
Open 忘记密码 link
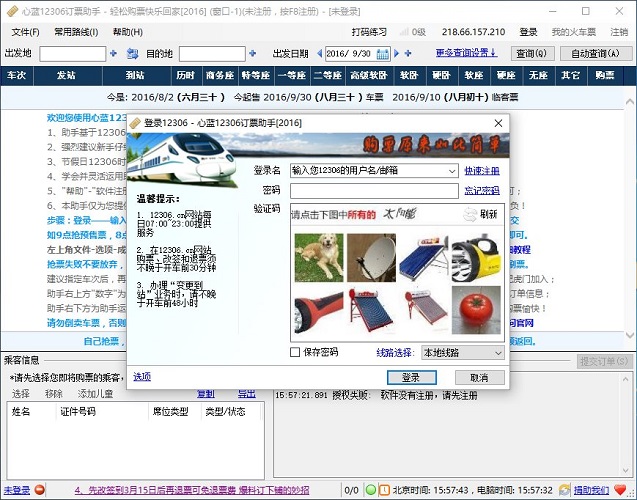(x=482, y=190)
